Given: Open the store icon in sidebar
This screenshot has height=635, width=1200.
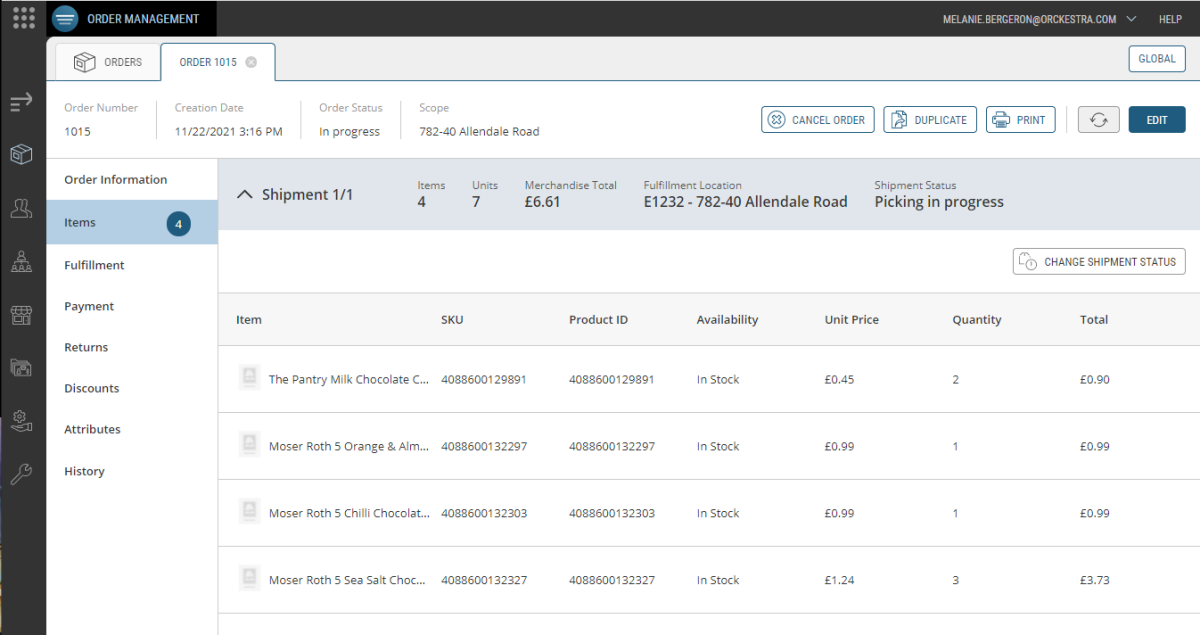Looking at the screenshot, I should 22,315.
